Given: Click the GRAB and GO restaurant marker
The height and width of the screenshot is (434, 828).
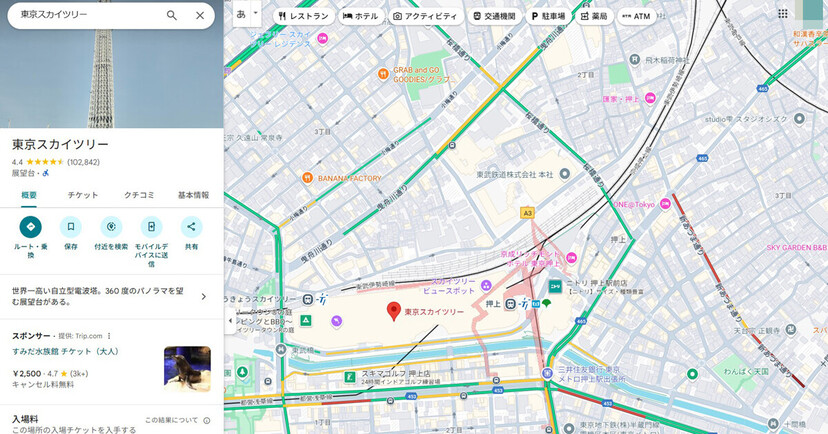Looking at the screenshot, I should (384, 74).
